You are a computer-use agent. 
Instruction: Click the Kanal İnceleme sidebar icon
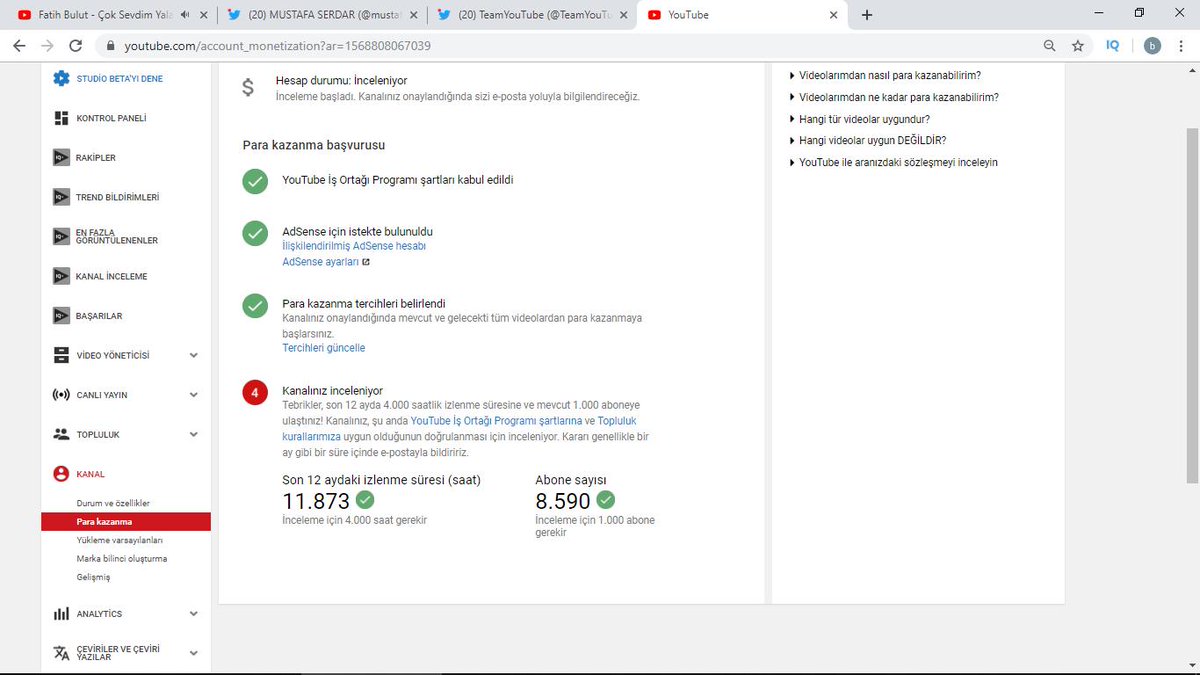pos(61,276)
